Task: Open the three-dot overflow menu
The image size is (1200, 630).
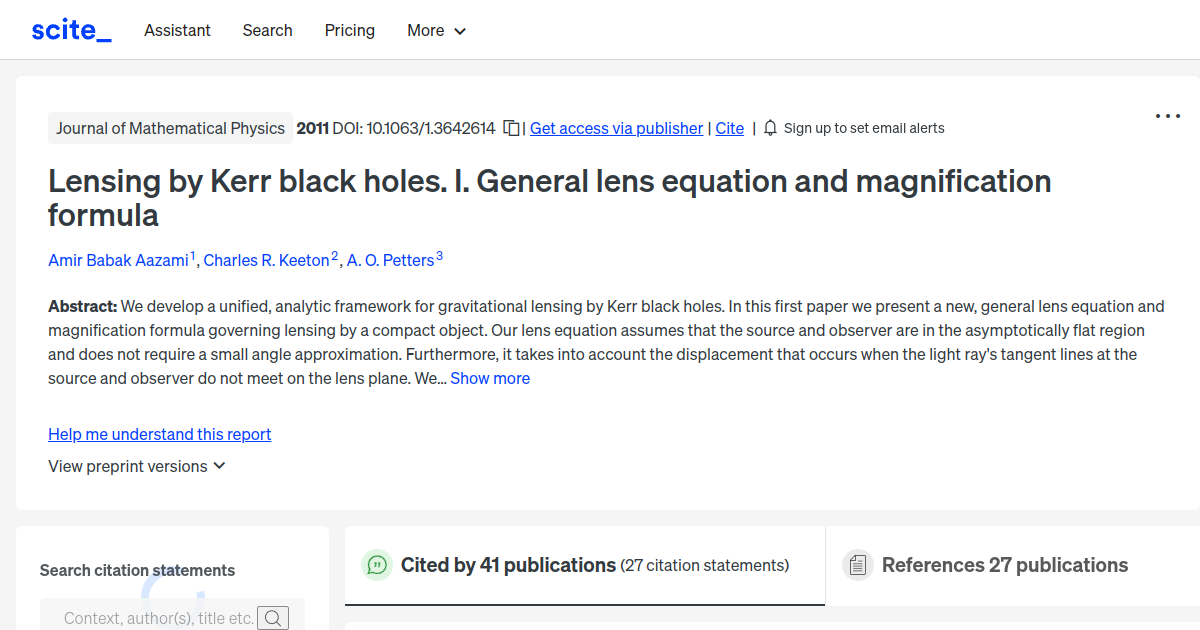Action: click(x=1167, y=116)
